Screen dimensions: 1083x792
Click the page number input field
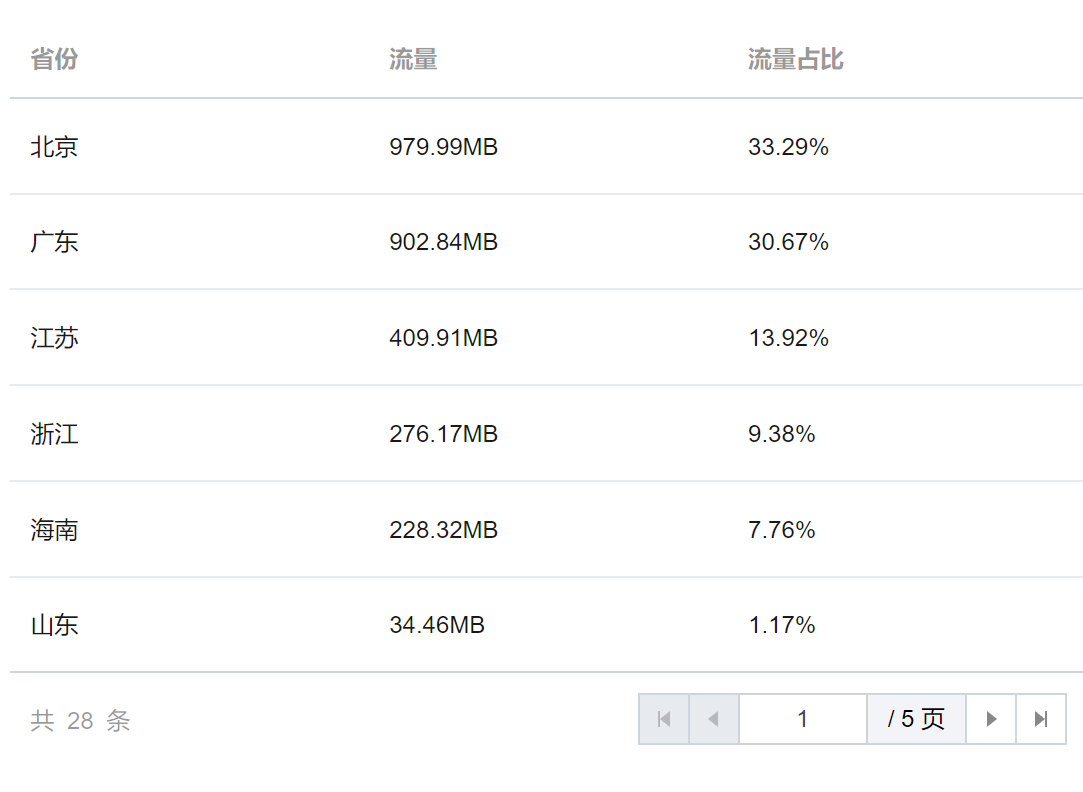[x=803, y=719]
